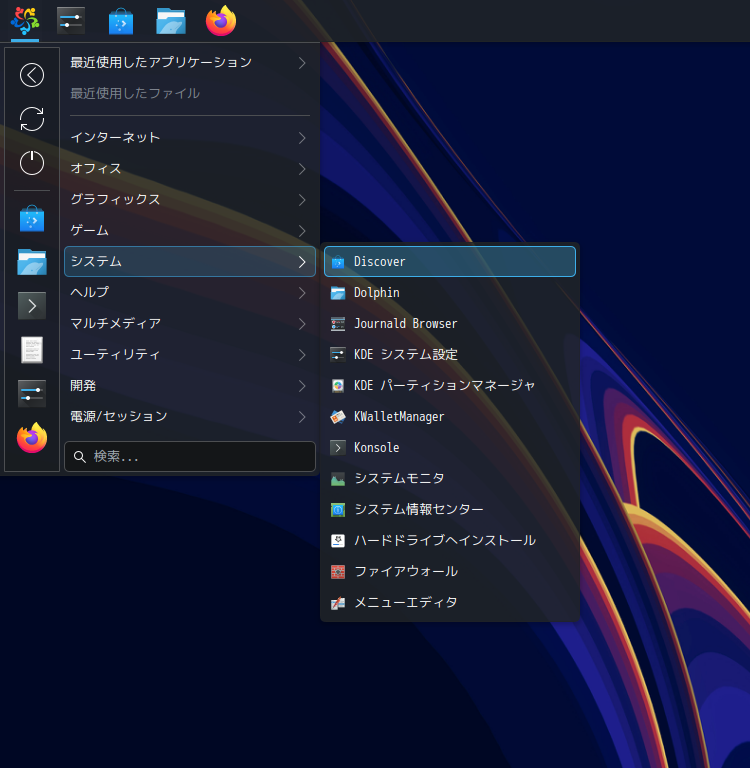The height and width of the screenshot is (768, 750).
Task: Open the ヘルプ menu category
Action: (x=190, y=292)
